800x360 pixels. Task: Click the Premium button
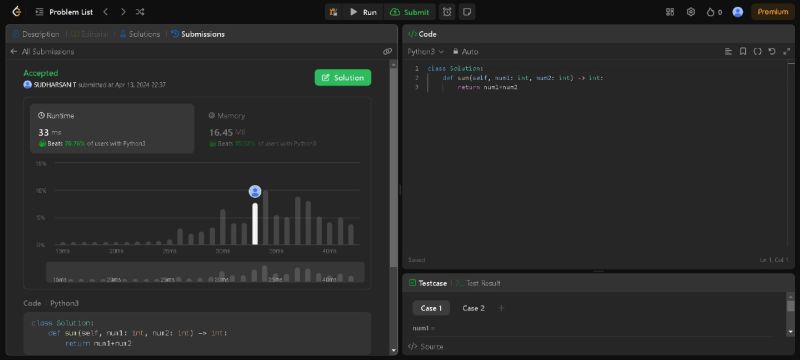tap(772, 12)
